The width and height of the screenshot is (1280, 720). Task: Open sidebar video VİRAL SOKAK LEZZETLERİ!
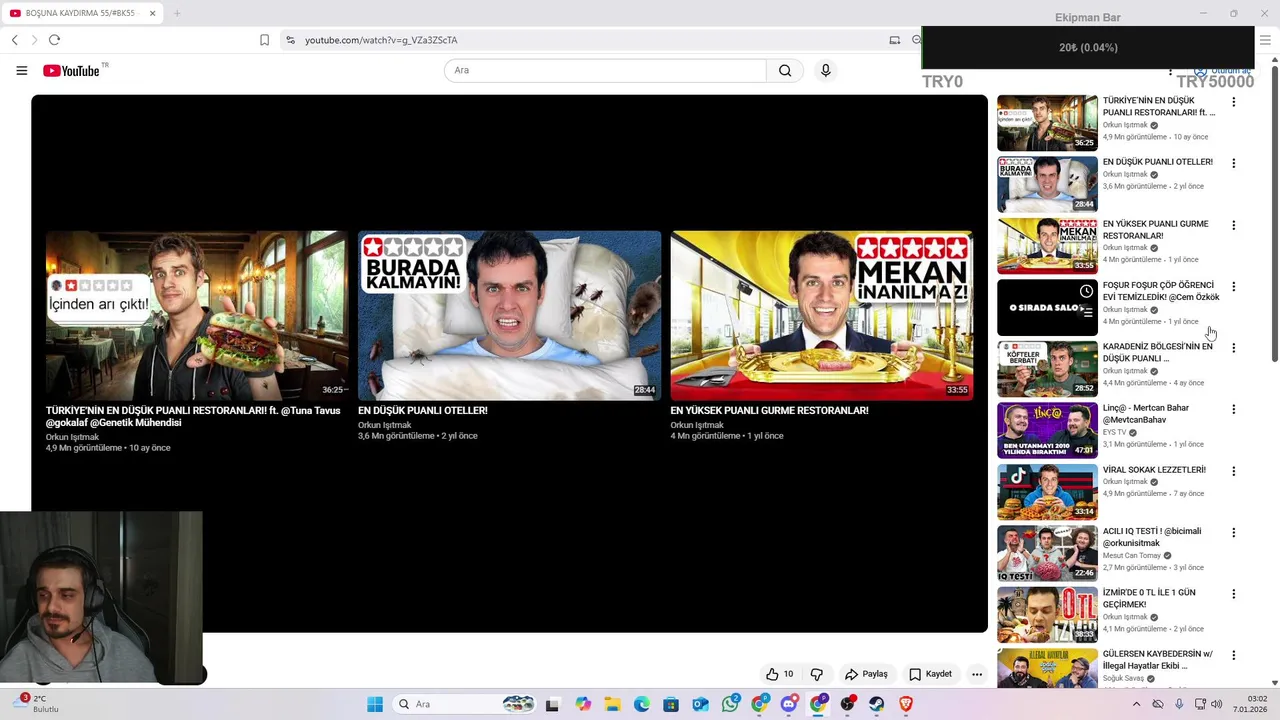[x=1154, y=470]
